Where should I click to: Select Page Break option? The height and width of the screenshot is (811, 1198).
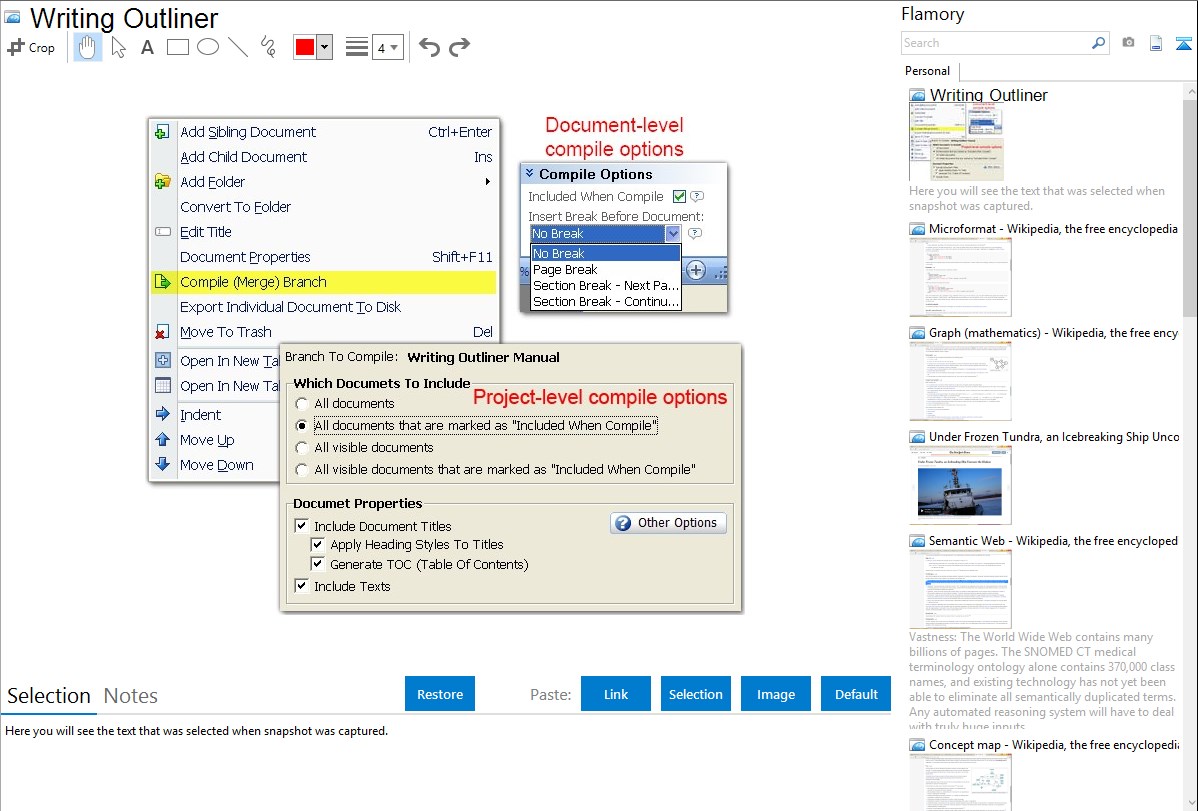(605, 270)
